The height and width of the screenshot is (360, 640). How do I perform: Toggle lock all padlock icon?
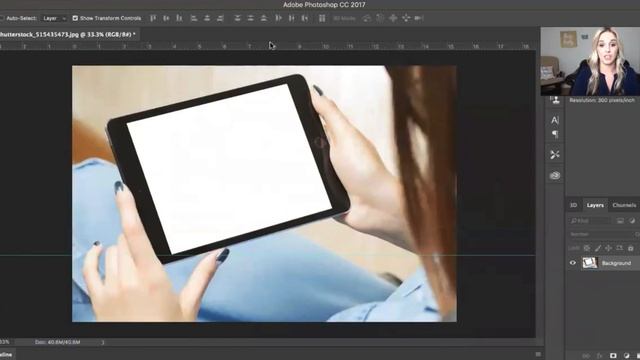(x=631, y=248)
